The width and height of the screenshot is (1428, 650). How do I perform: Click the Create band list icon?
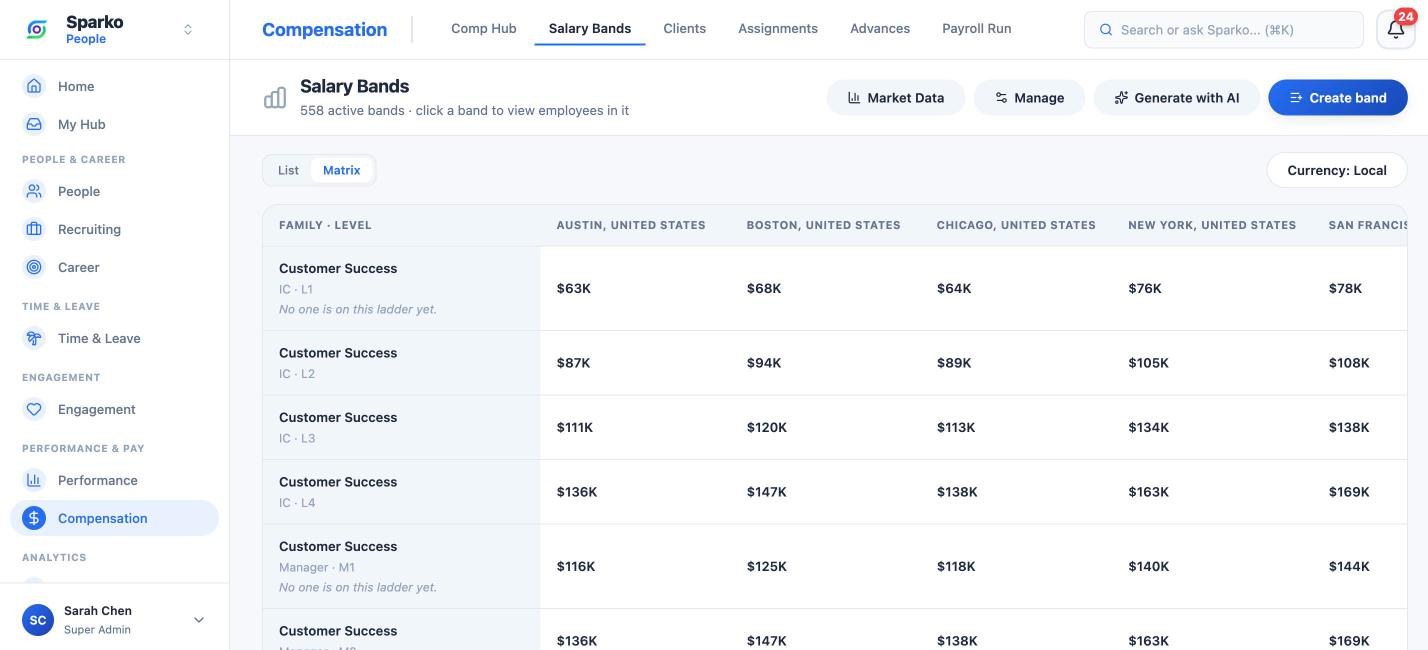(1296, 98)
